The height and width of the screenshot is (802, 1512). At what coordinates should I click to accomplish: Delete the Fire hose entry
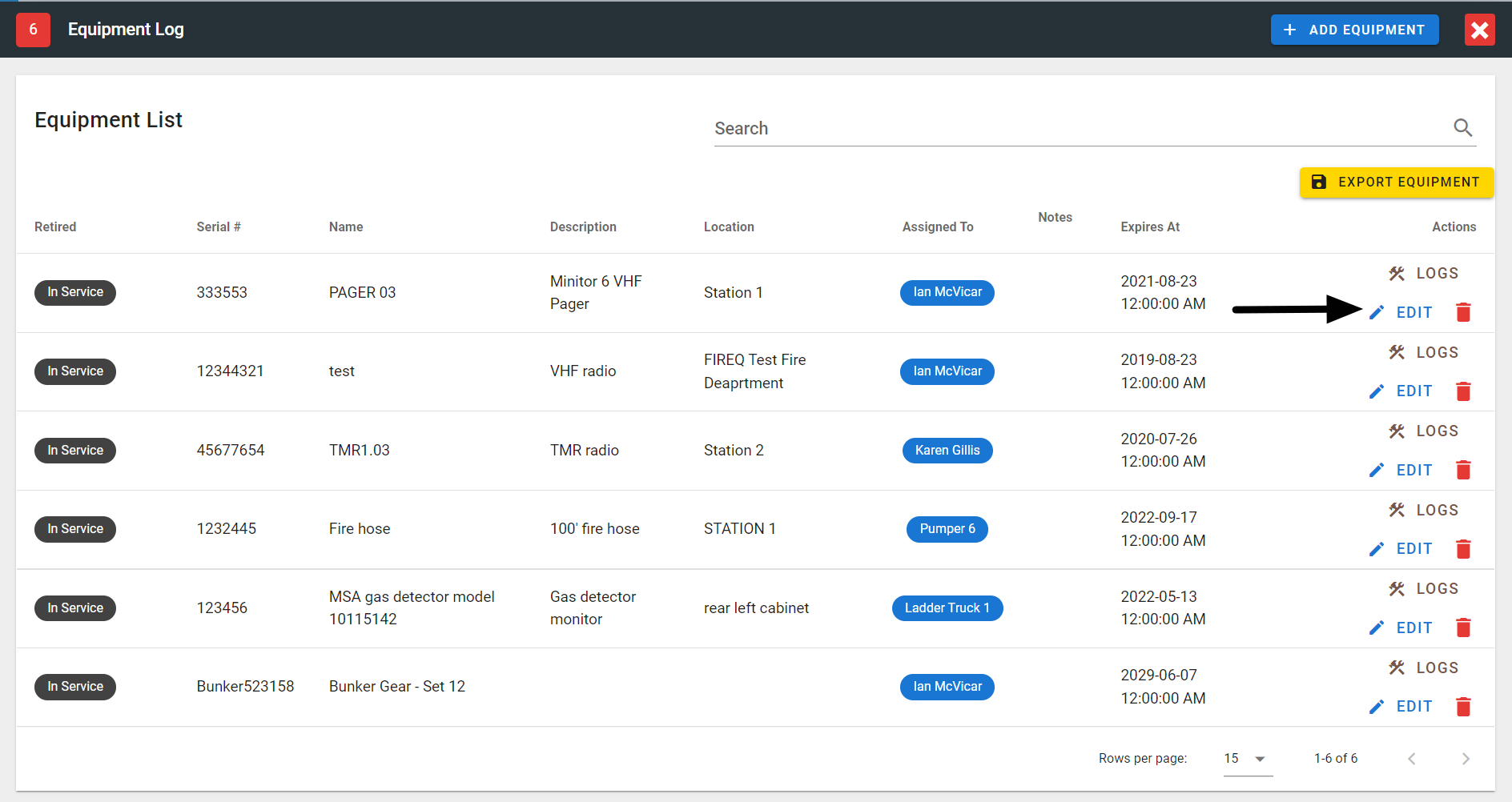(x=1463, y=549)
